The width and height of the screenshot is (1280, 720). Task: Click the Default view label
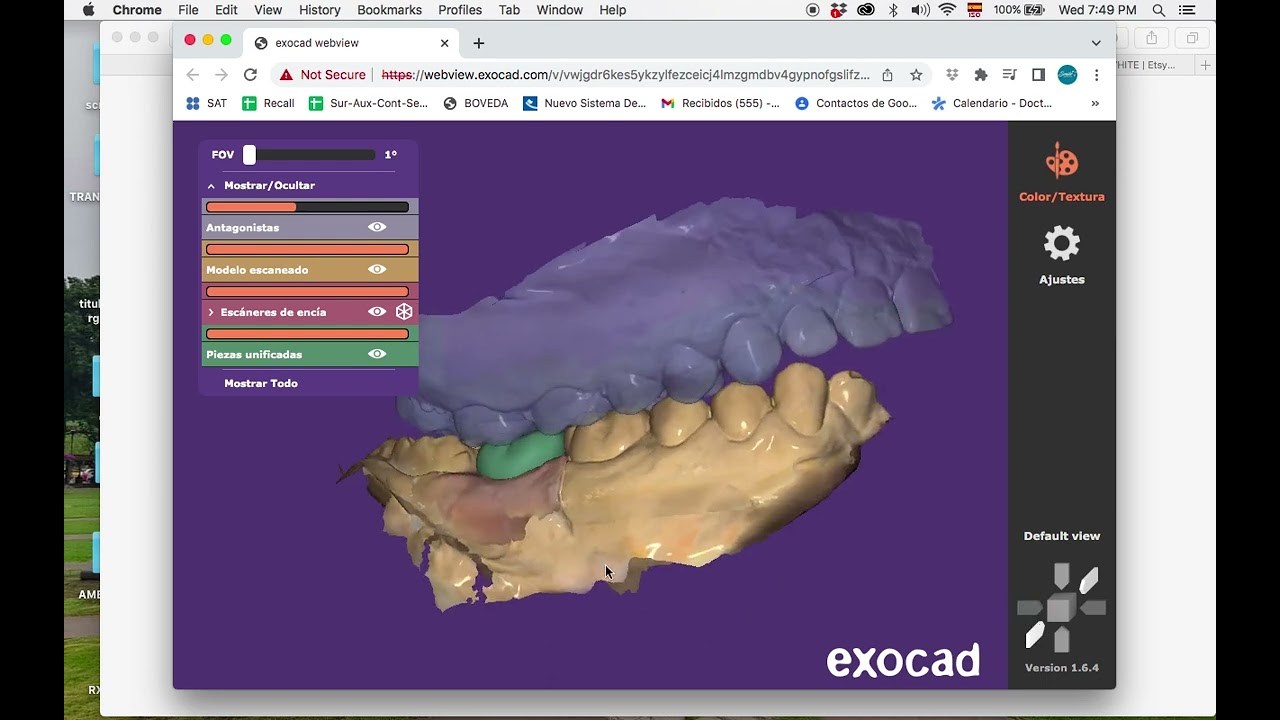pyautogui.click(x=1061, y=536)
